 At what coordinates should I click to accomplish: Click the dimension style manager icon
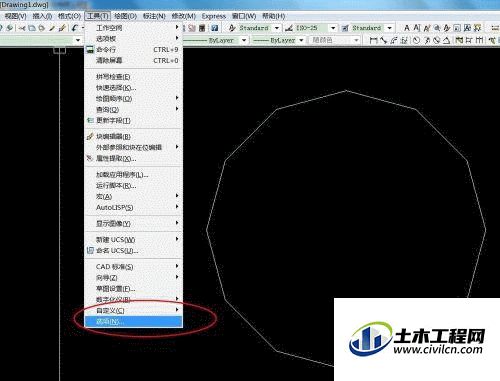click(289, 28)
